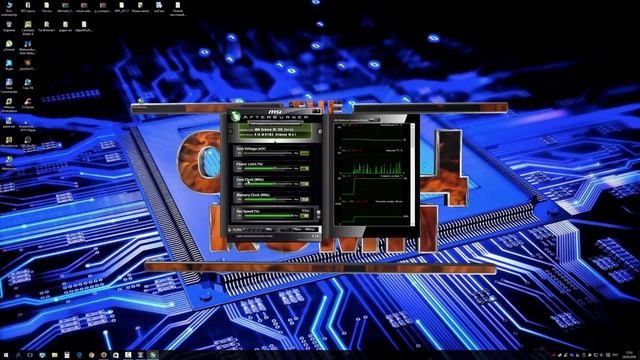Click the Detach button in monitor window
The width and height of the screenshot is (640, 360).
(x=374, y=120)
